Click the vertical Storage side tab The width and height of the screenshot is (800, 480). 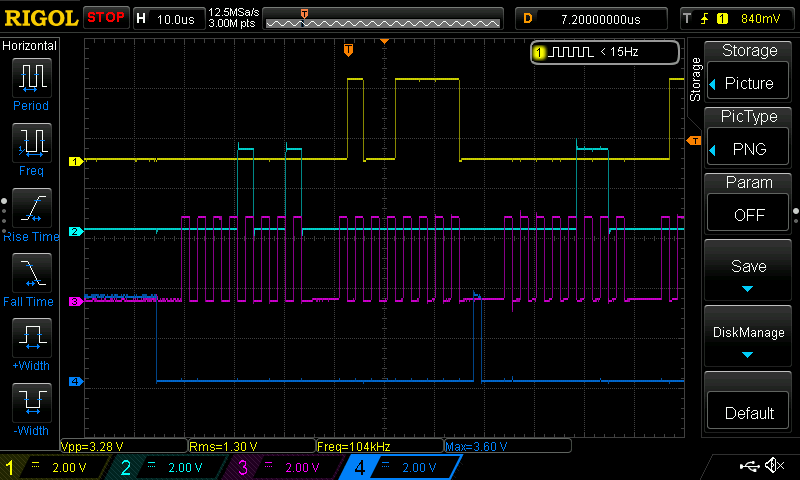point(695,80)
